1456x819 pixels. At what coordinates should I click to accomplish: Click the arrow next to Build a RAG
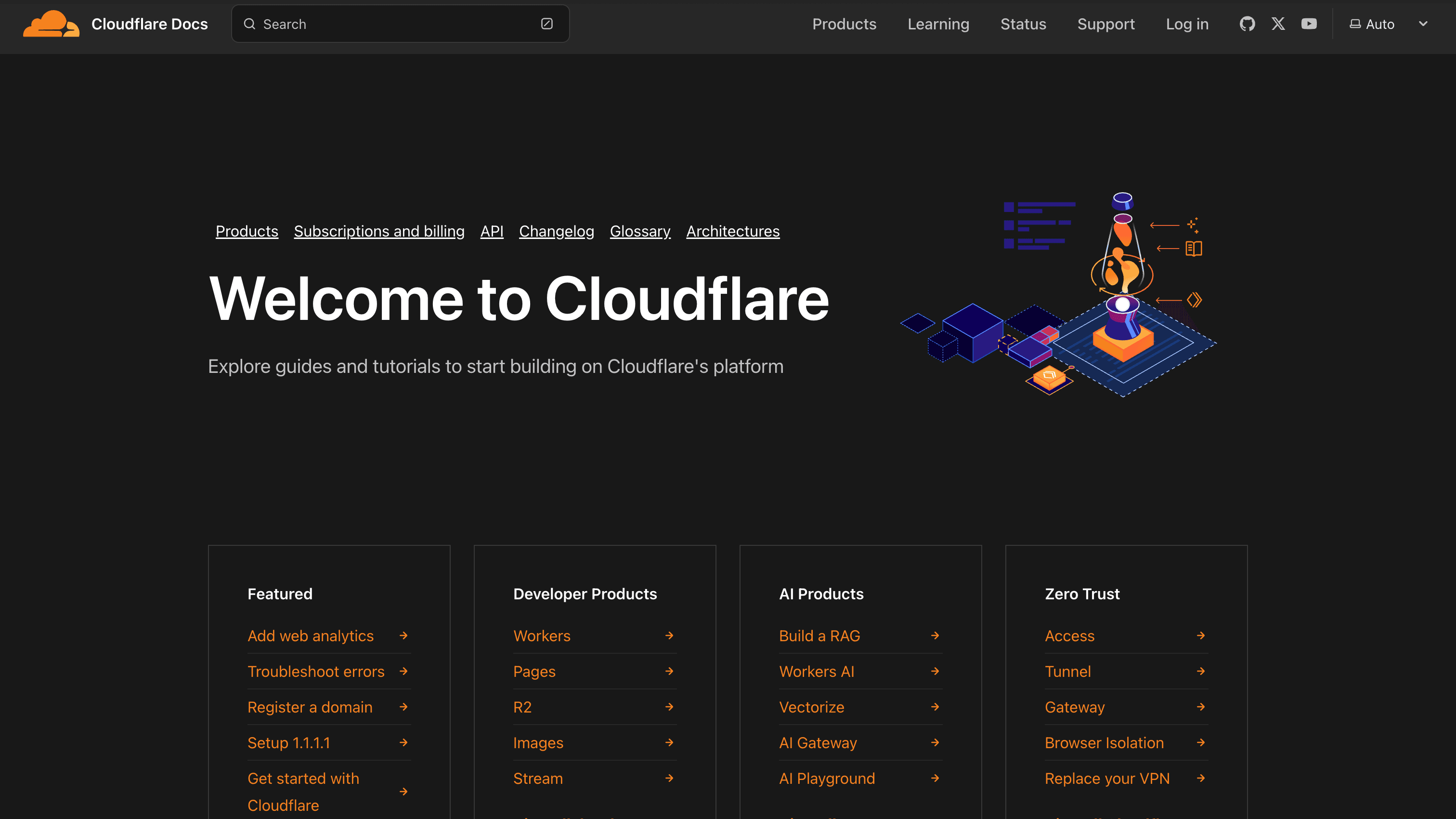tap(935, 636)
